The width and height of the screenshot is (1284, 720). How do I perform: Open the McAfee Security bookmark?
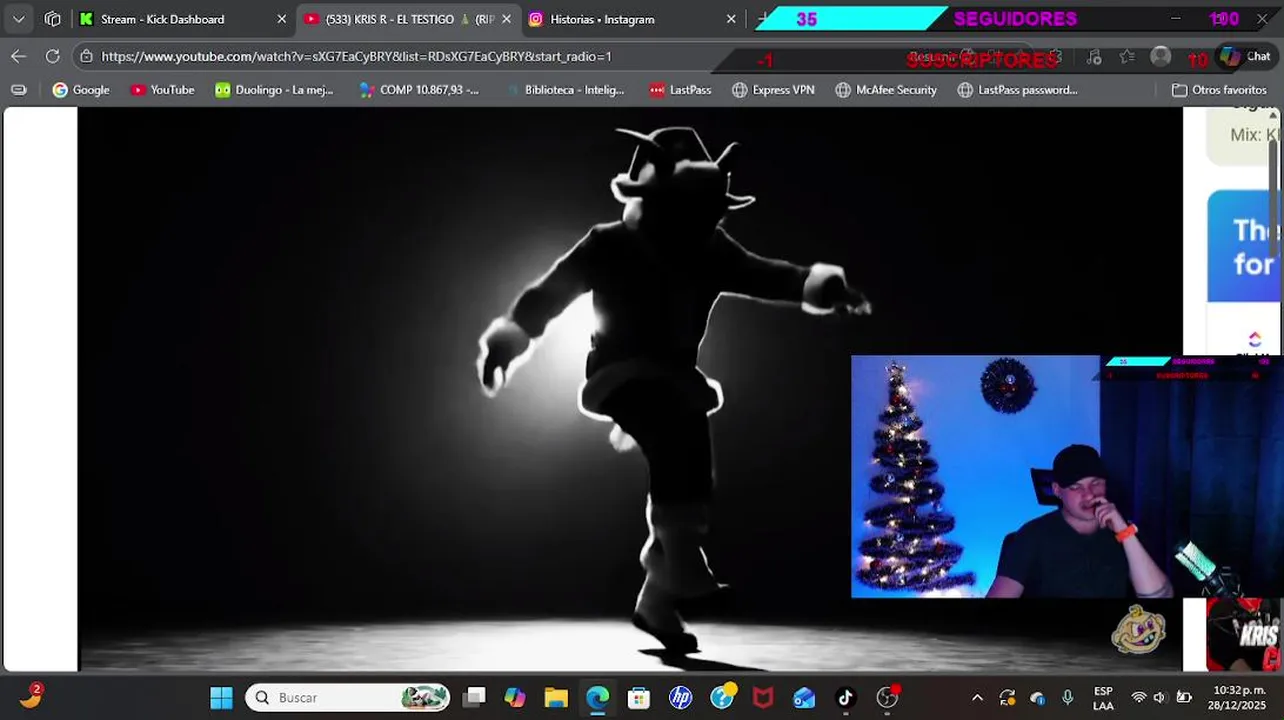point(886,90)
